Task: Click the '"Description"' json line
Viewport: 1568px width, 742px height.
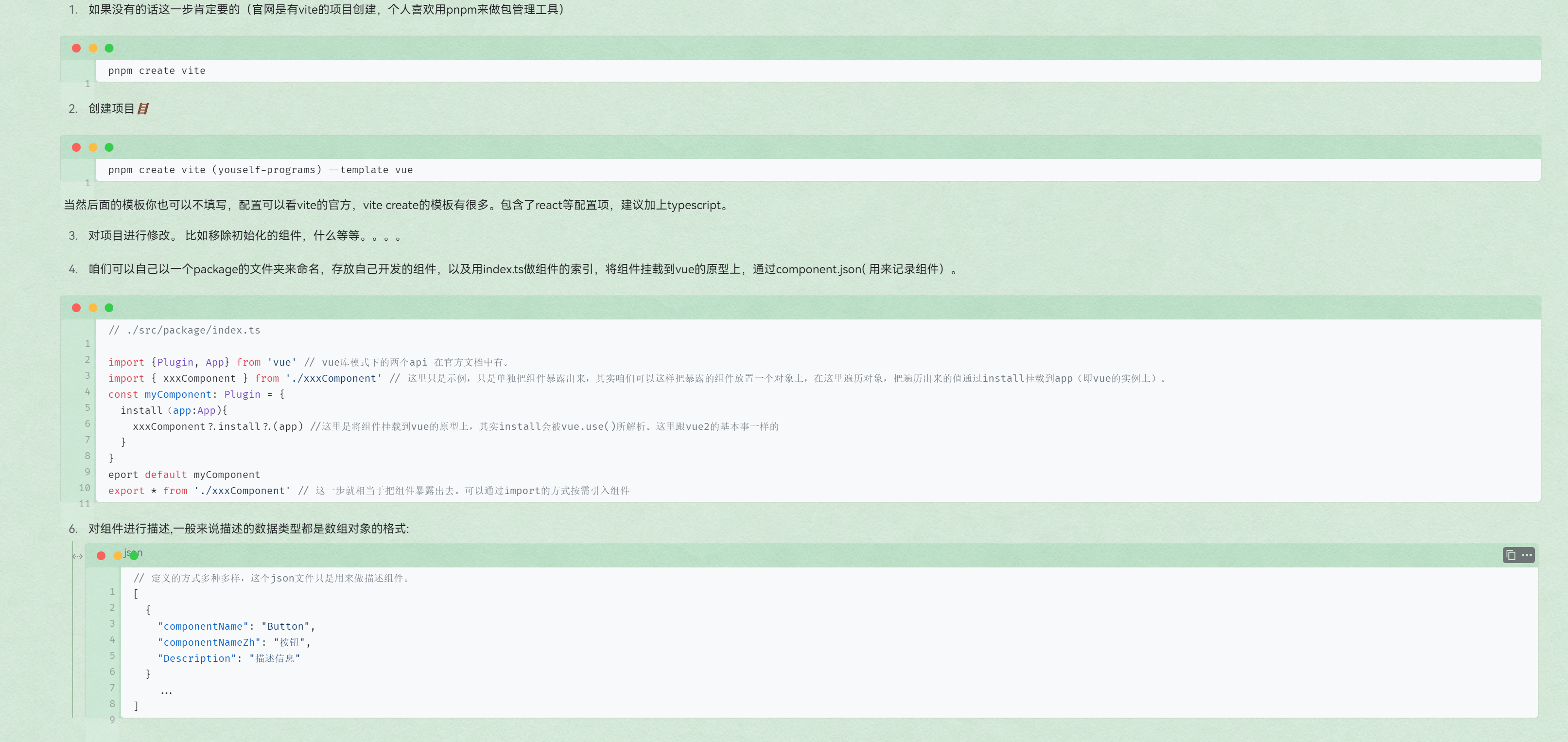Action: pyautogui.click(x=229, y=658)
